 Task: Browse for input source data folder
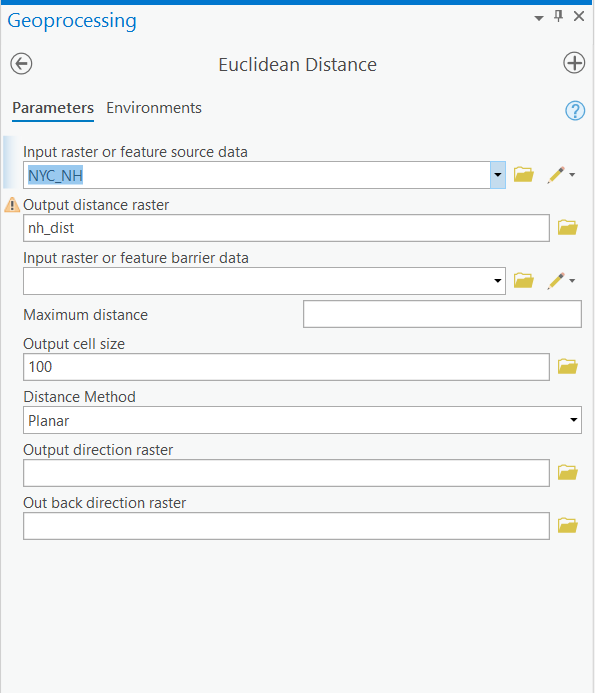click(523, 175)
